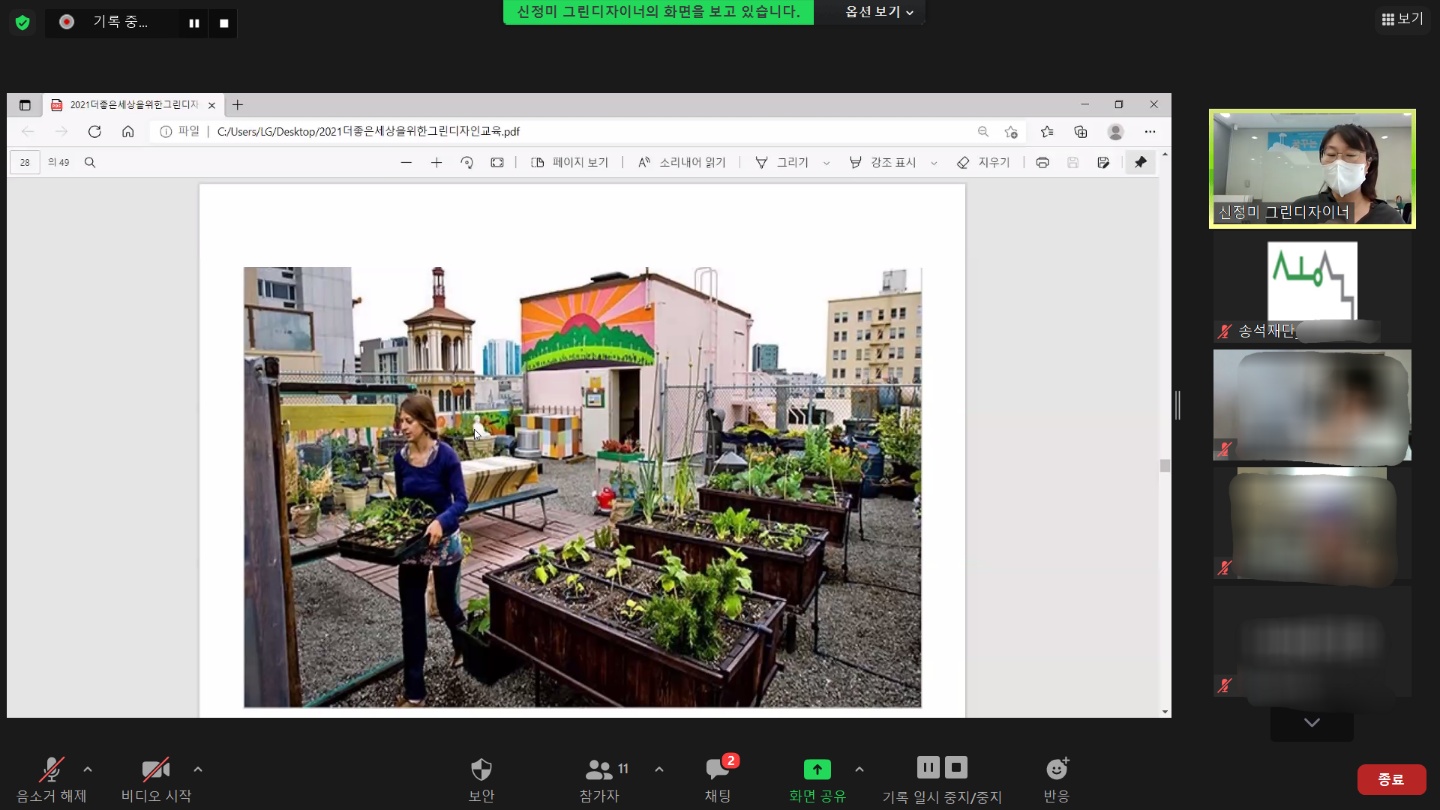
Task: Click the PDF vertical scrollbar thumb
Action: point(1164,466)
